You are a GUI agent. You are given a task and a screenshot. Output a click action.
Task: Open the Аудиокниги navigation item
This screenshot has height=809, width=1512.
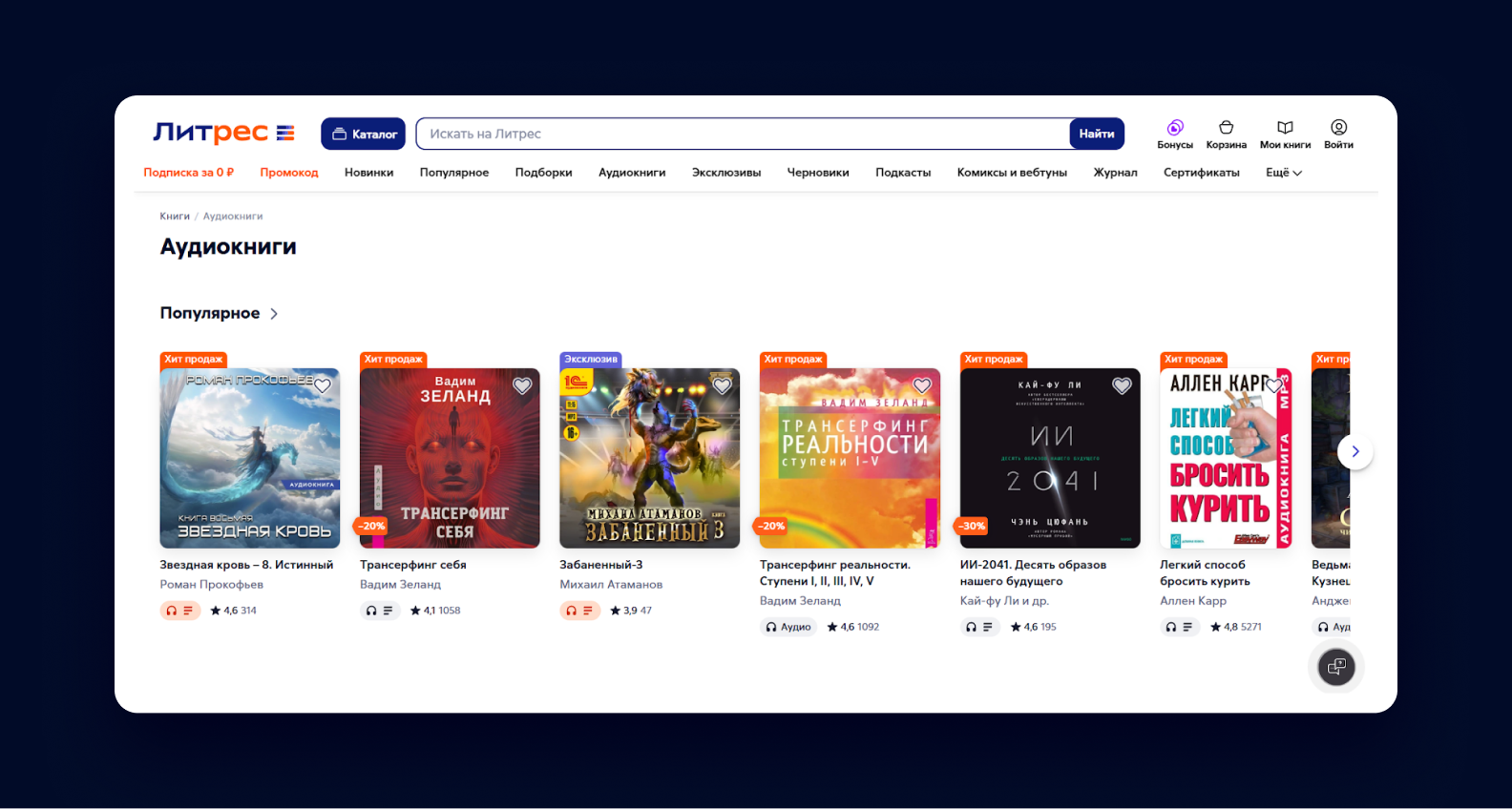click(632, 173)
